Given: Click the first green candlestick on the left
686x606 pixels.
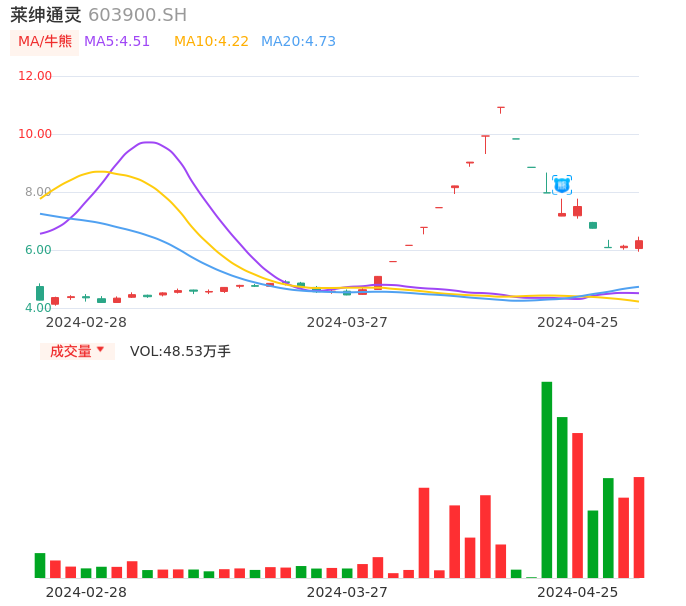Looking at the screenshot, I should pyautogui.click(x=40, y=293).
